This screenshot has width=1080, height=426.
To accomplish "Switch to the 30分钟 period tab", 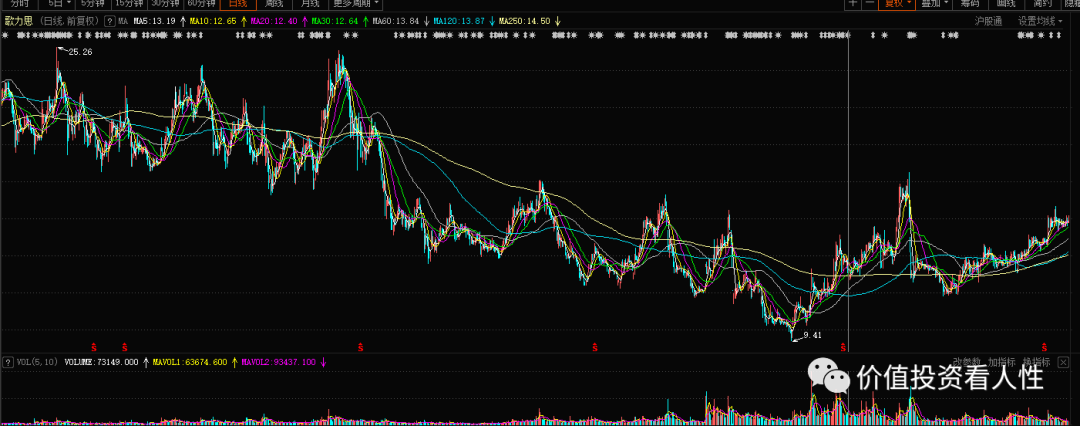I will (x=167, y=3).
